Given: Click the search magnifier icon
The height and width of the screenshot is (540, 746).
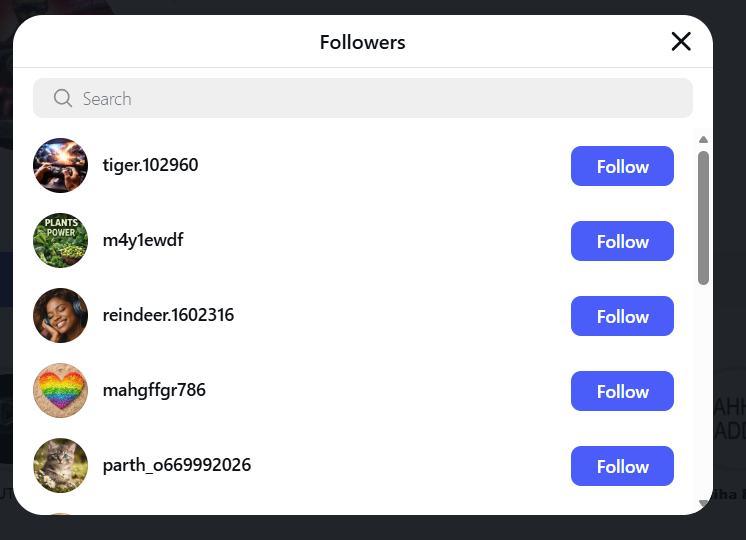Looking at the screenshot, I should point(63,98).
